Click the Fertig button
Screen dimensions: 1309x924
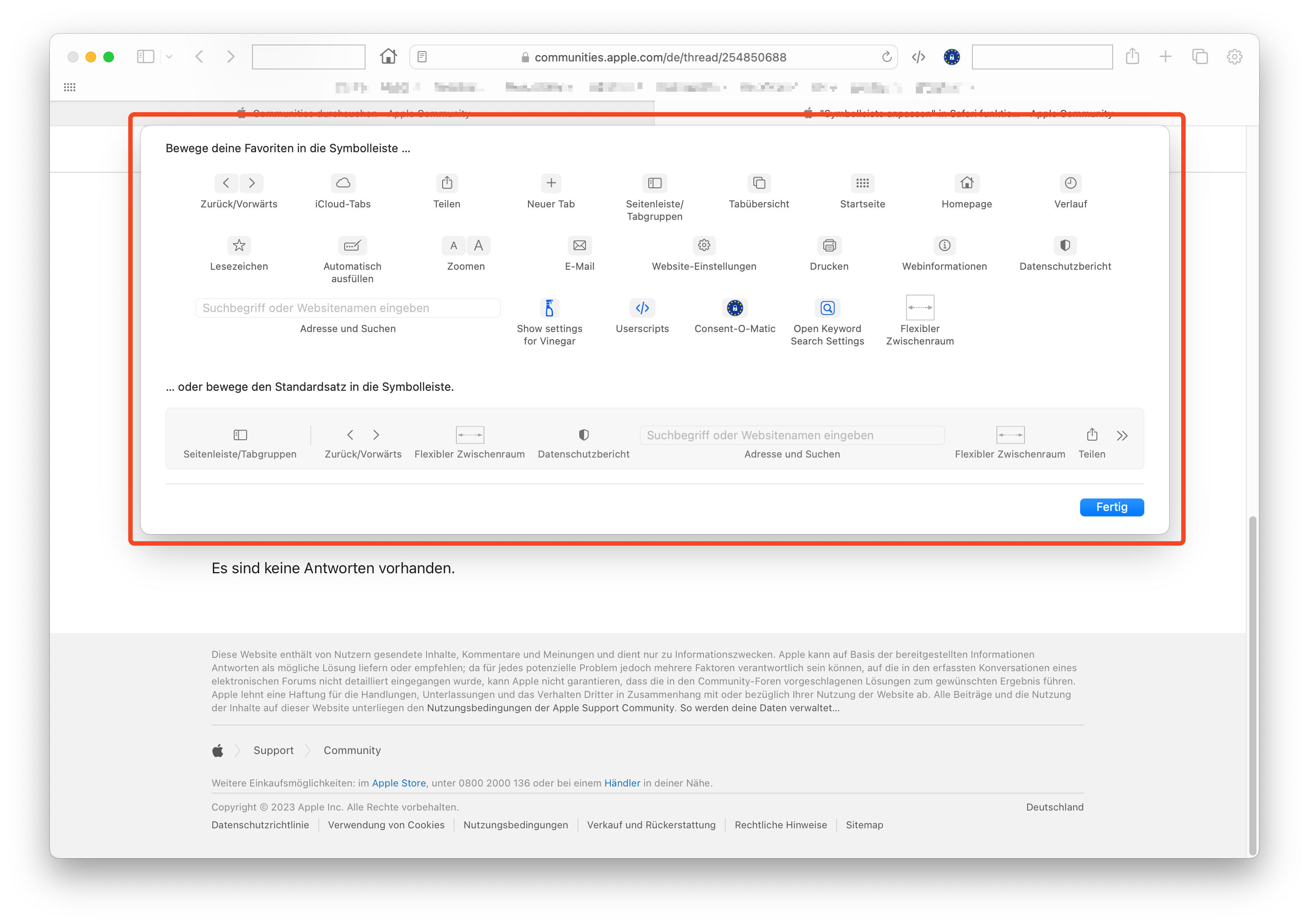(x=1111, y=507)
